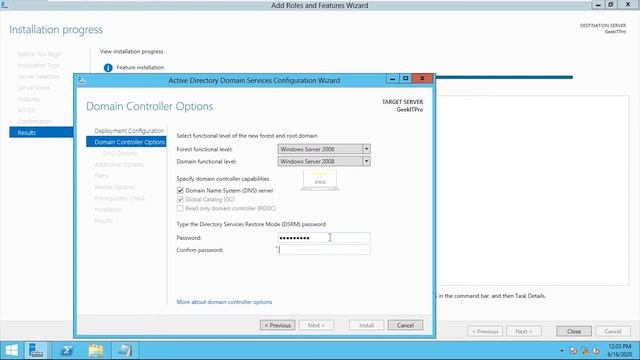Select Results step in Add Roles wizard
The width and height of the screenshot is (640, 360).
pos(41,133)
